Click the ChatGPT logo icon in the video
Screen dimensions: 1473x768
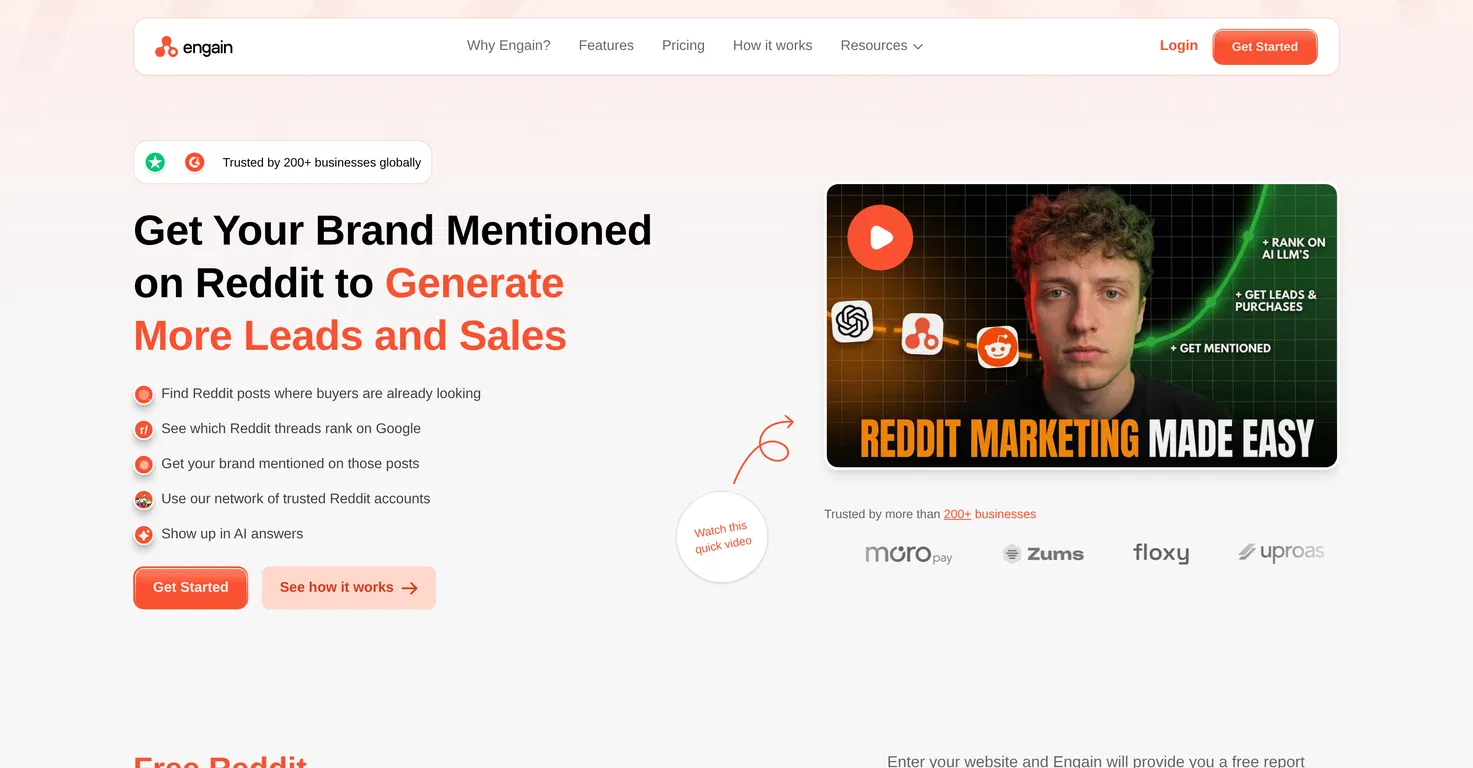pos(852,322)
